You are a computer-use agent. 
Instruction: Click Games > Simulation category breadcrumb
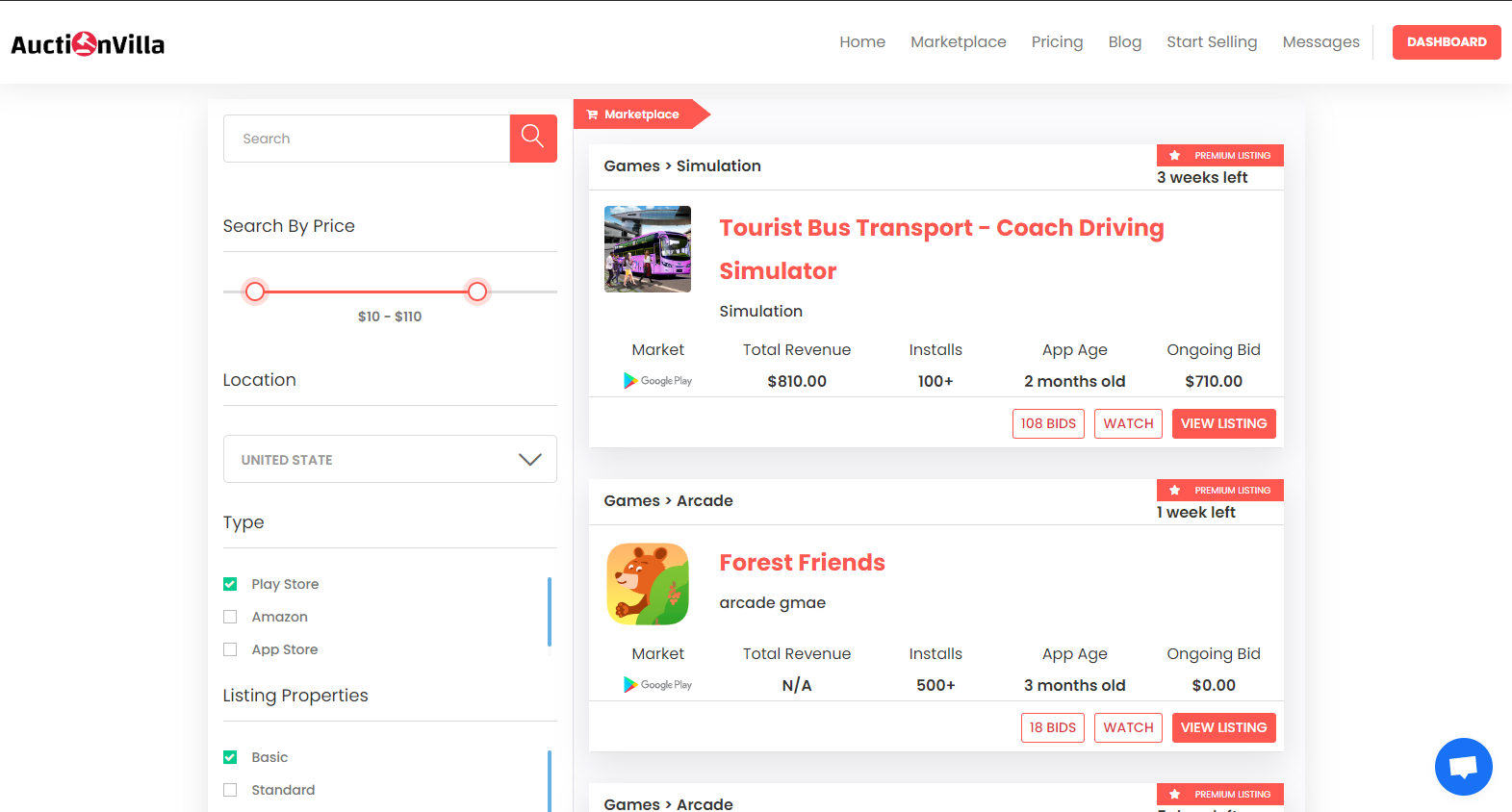pos(682,166)
